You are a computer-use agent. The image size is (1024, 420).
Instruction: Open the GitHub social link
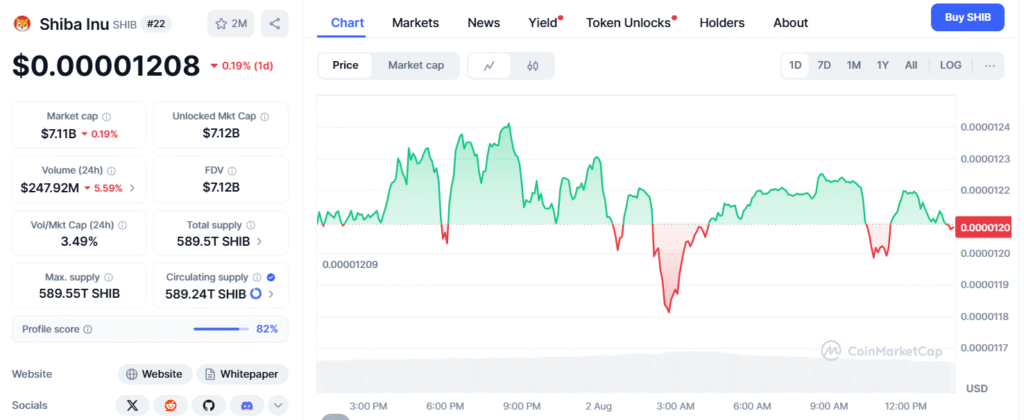[208, 406]
